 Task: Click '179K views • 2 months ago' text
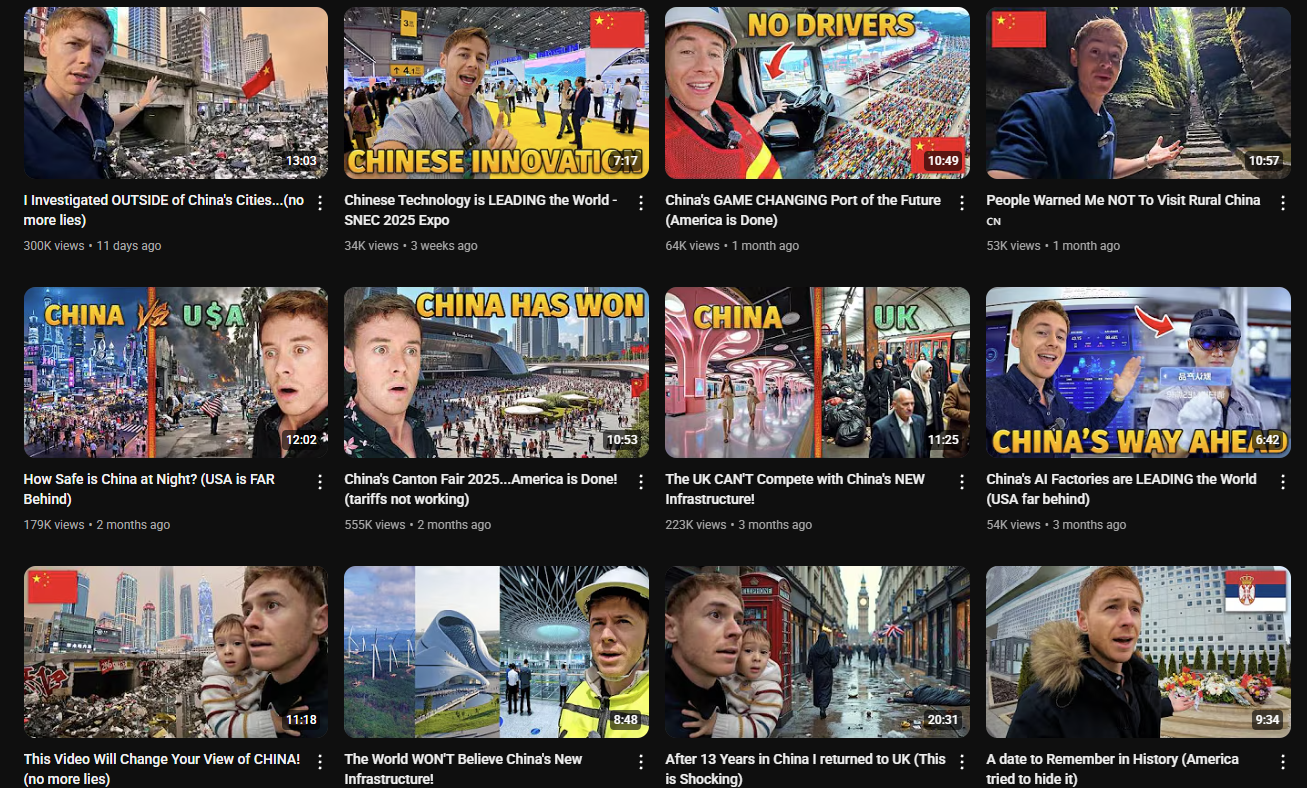[x=97, y=525]
